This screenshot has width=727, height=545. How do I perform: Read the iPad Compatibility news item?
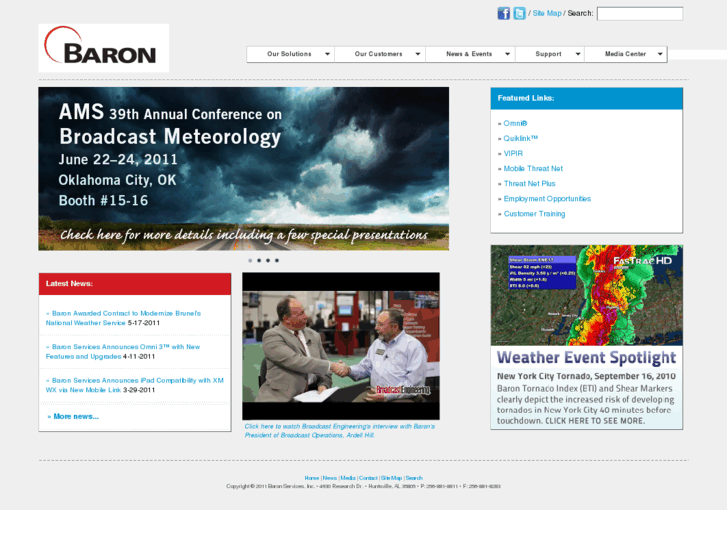coord(134,385)
